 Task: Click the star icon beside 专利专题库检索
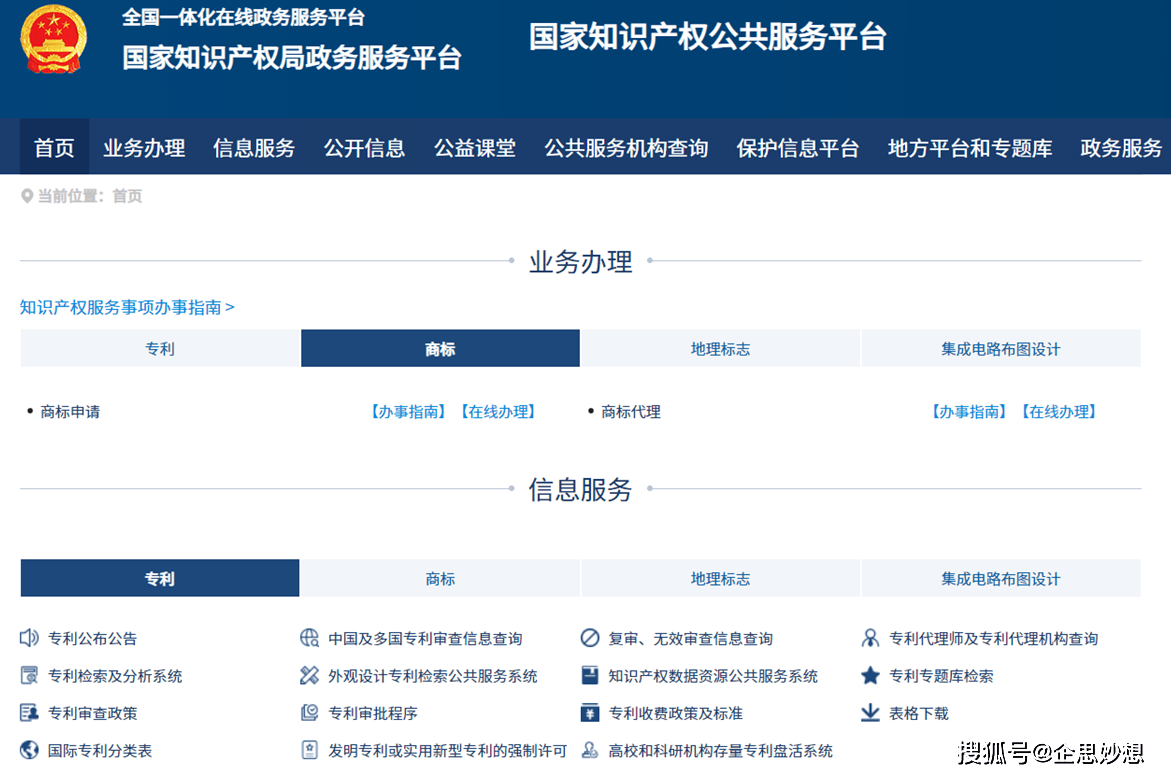point(870,676)
